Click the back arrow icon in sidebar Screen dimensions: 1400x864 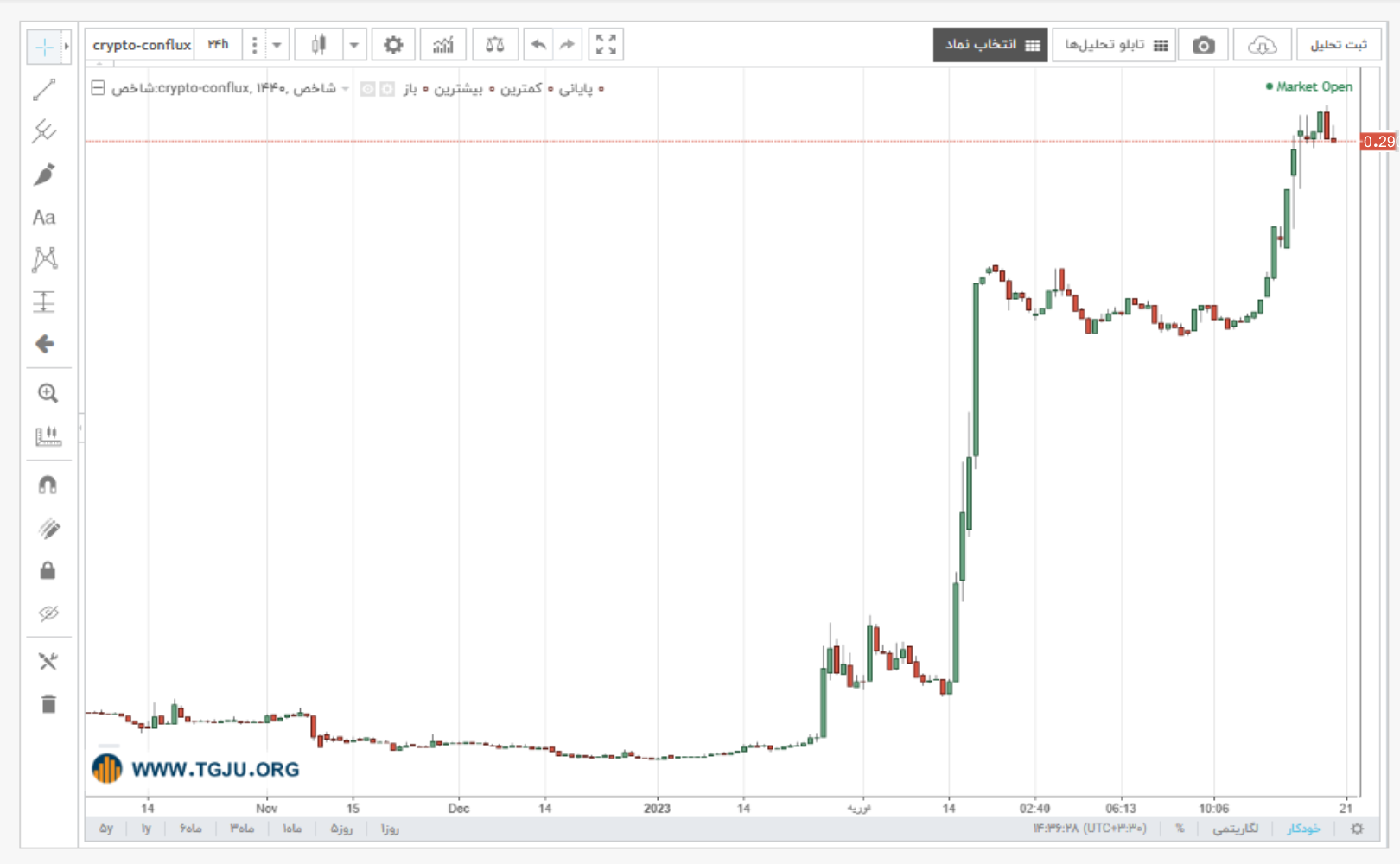point(44,344)
